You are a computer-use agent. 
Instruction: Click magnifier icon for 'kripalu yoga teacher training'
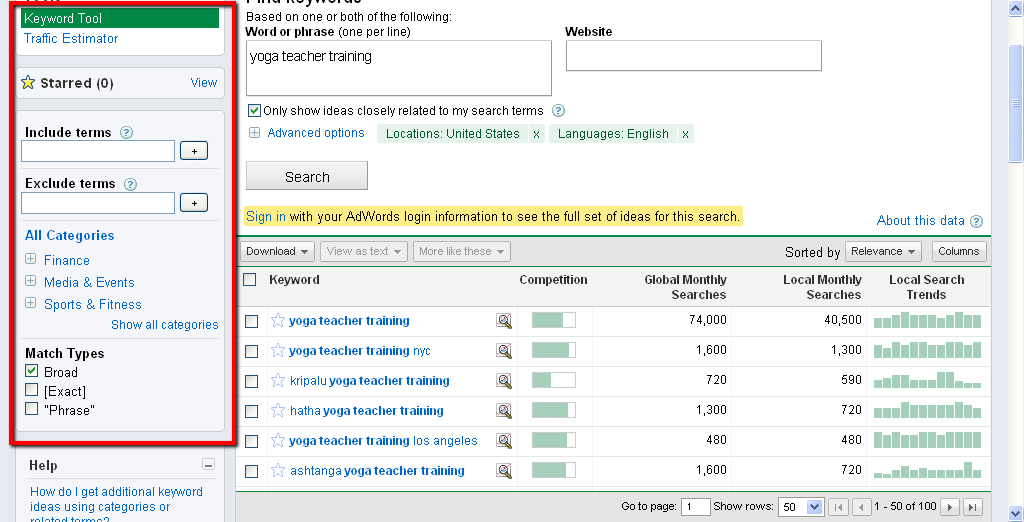pos(504,381)
